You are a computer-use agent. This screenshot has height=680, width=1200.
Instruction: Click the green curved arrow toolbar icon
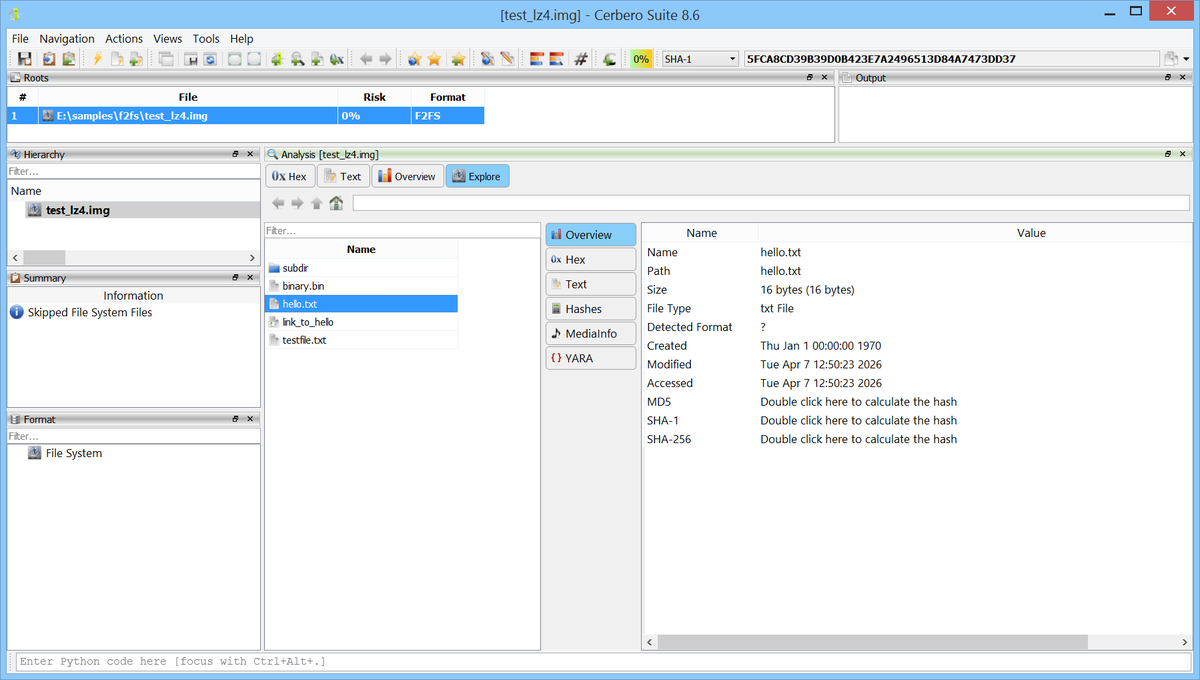click(609, 59)
